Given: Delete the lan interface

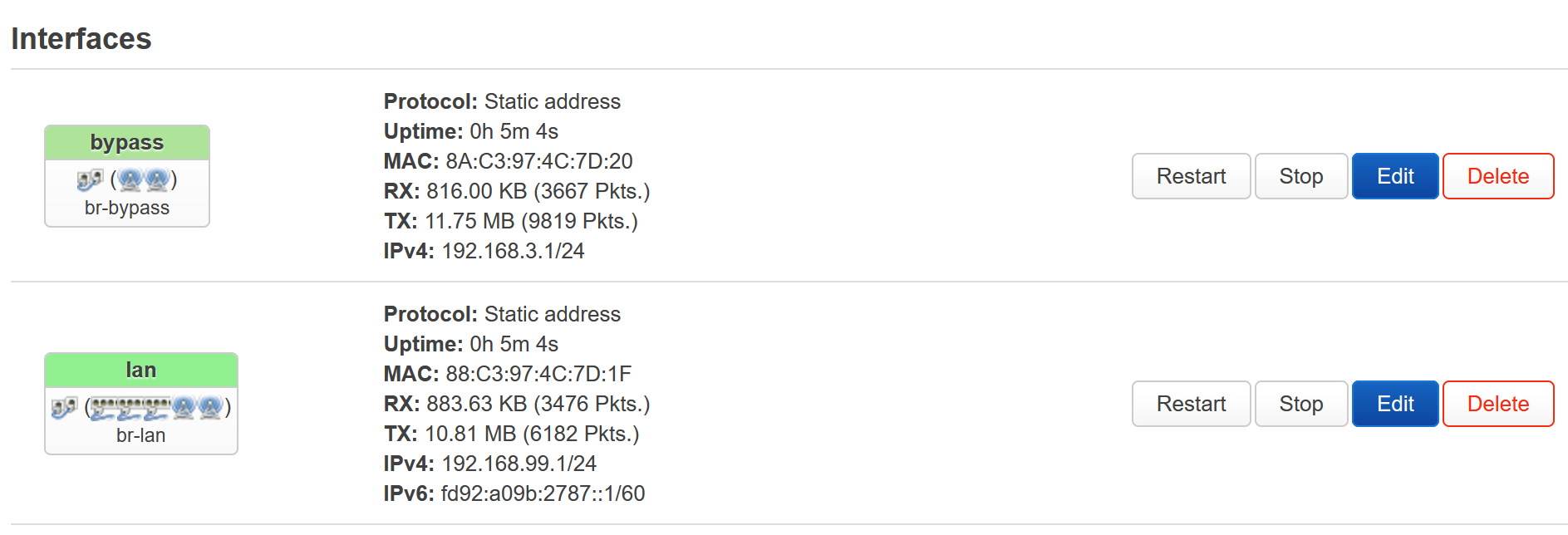Looking at the screenshot, I should coord(1497,404).
